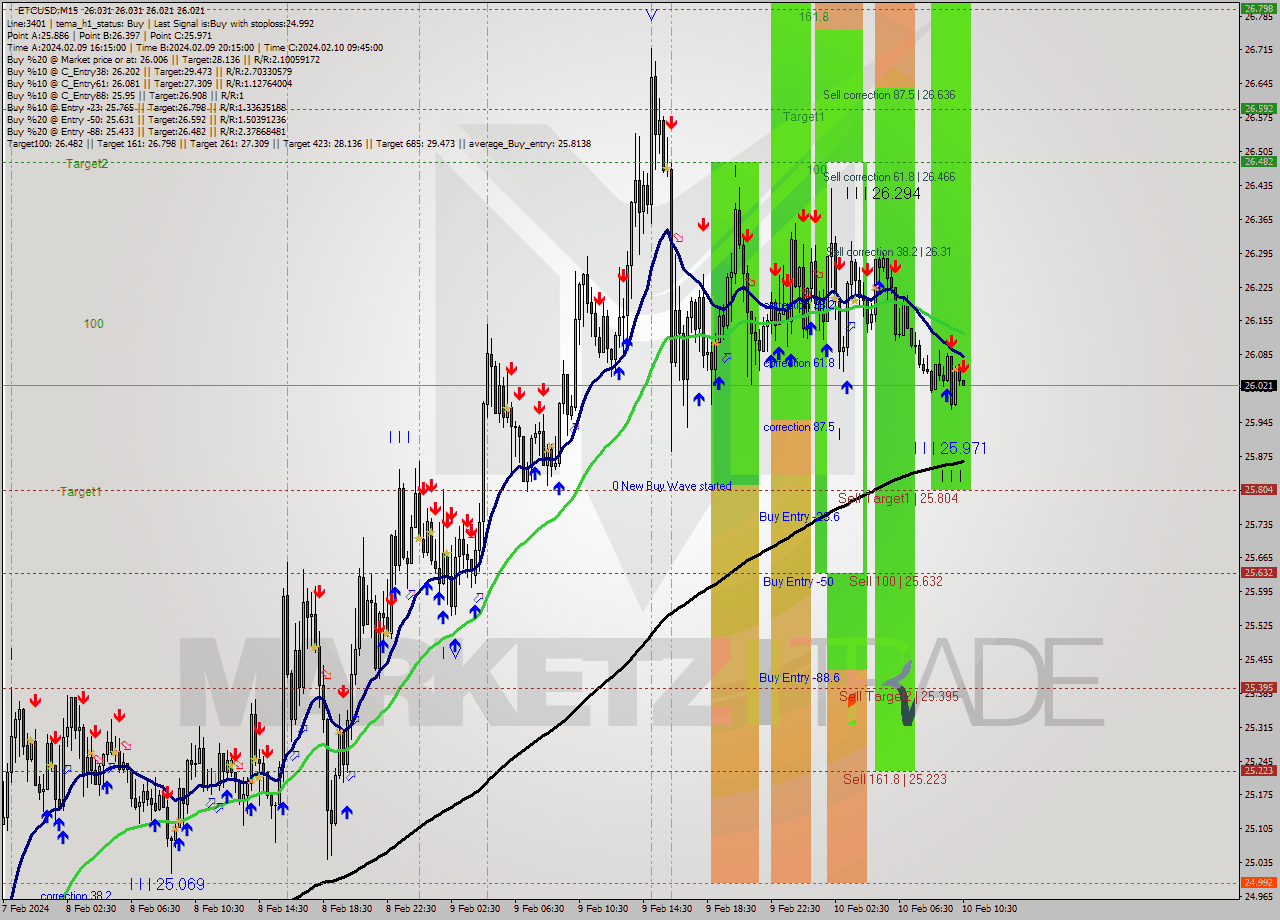1280x920 pixels.
Task: Click the 26.592 green price label
Action: [1257, 108]
